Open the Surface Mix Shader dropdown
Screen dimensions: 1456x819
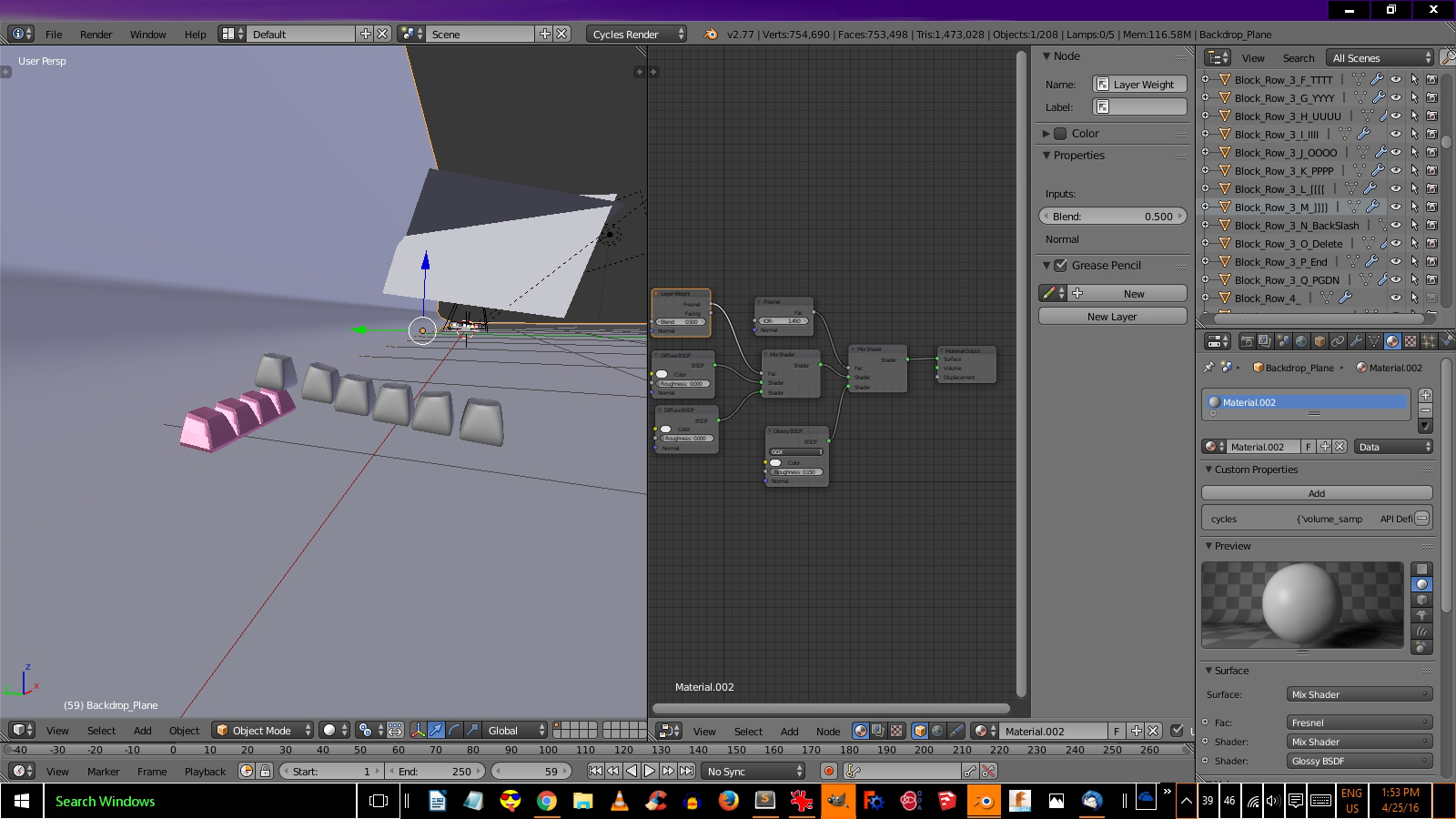[1360, 694]
